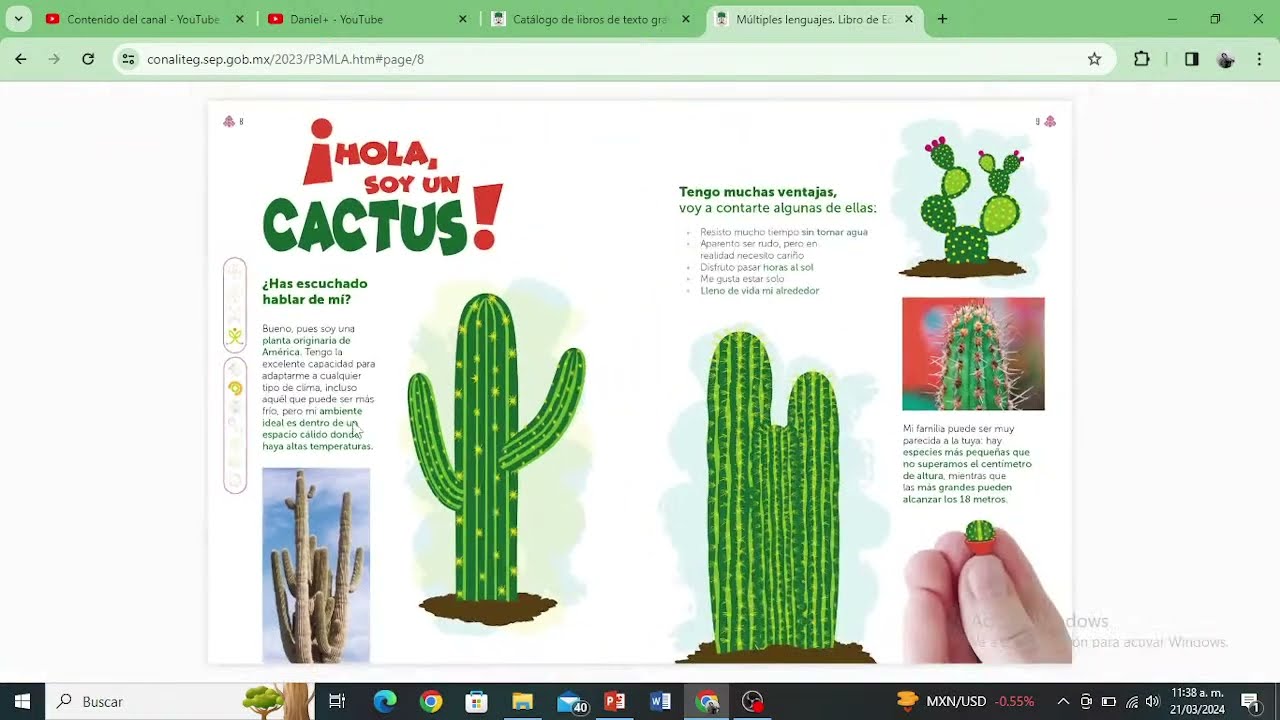Open PowerPoint from the taskbar

tap(615, 701)
